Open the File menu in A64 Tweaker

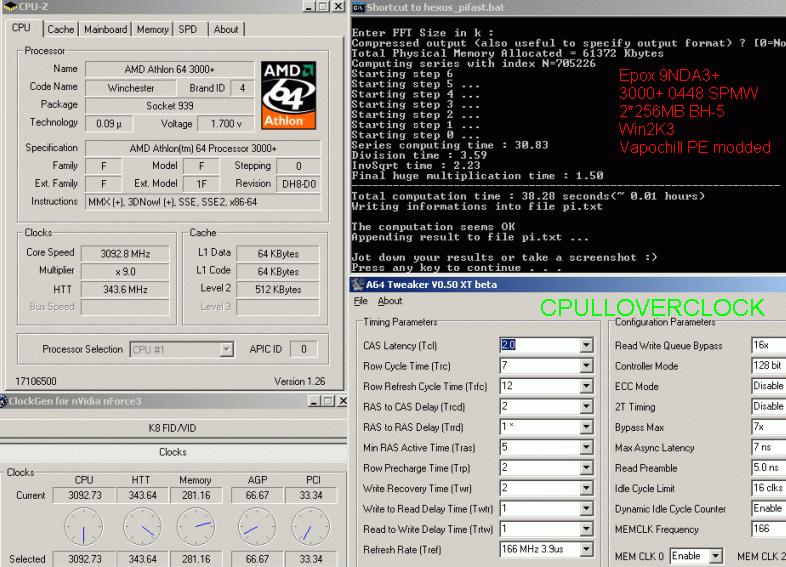pos(360,301)
